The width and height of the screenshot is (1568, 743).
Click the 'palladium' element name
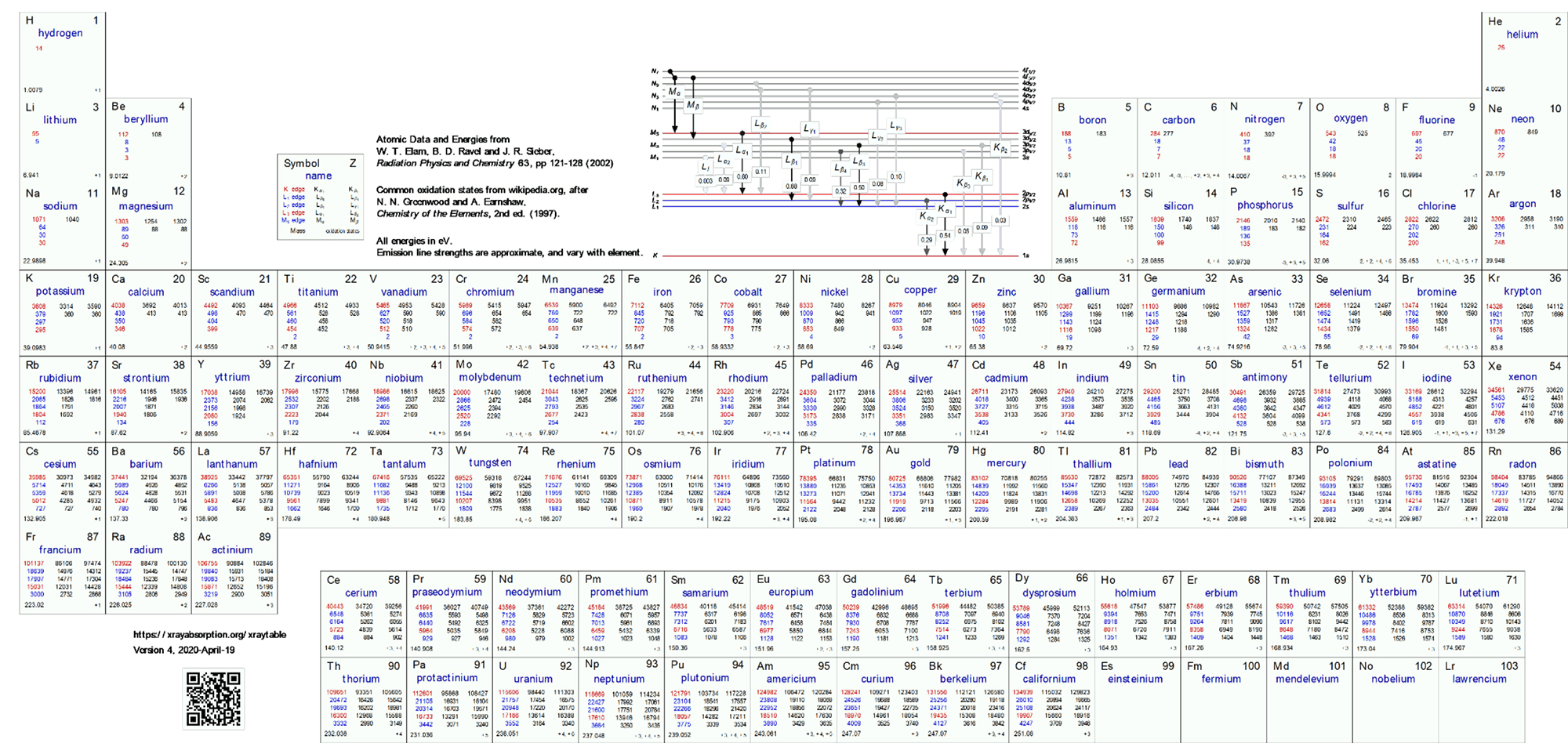click(834, 377)
